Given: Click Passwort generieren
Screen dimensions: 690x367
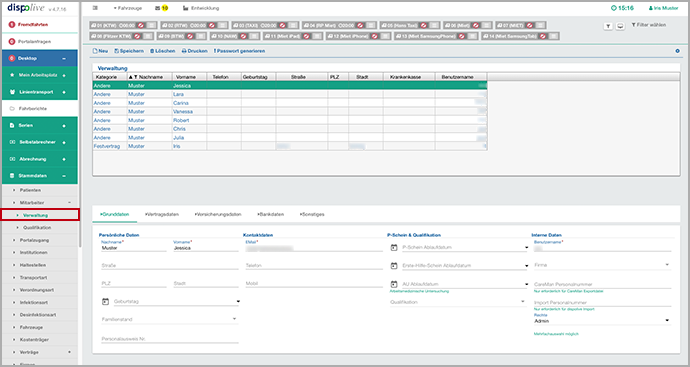Looking at the screenshot, I should [x=239, y=51].
